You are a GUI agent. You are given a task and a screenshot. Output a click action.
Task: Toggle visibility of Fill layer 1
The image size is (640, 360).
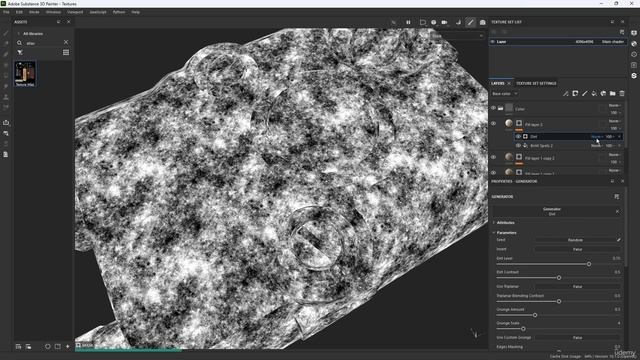493,124
